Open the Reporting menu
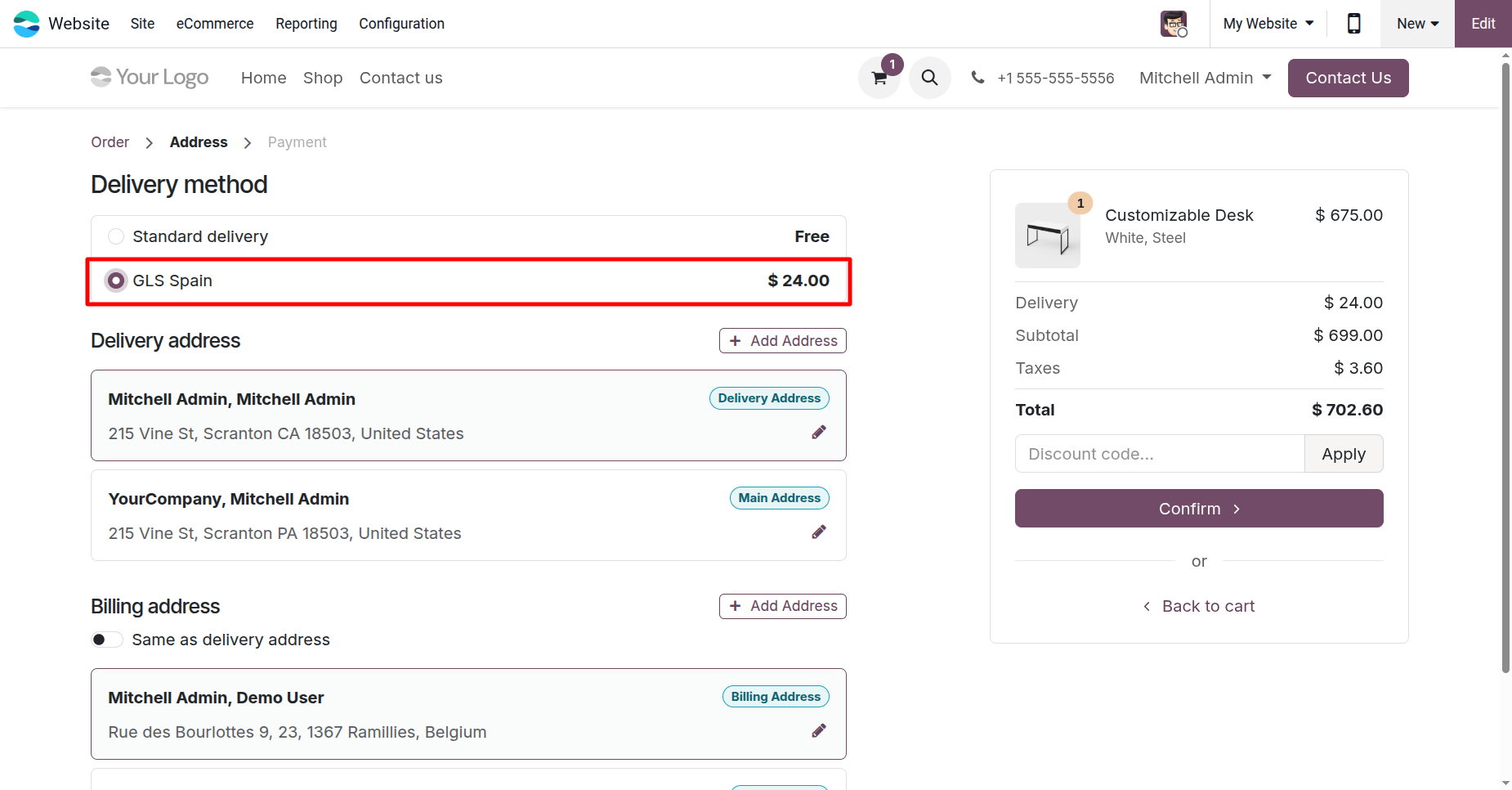1512x790 pixels. pos(306,24)
